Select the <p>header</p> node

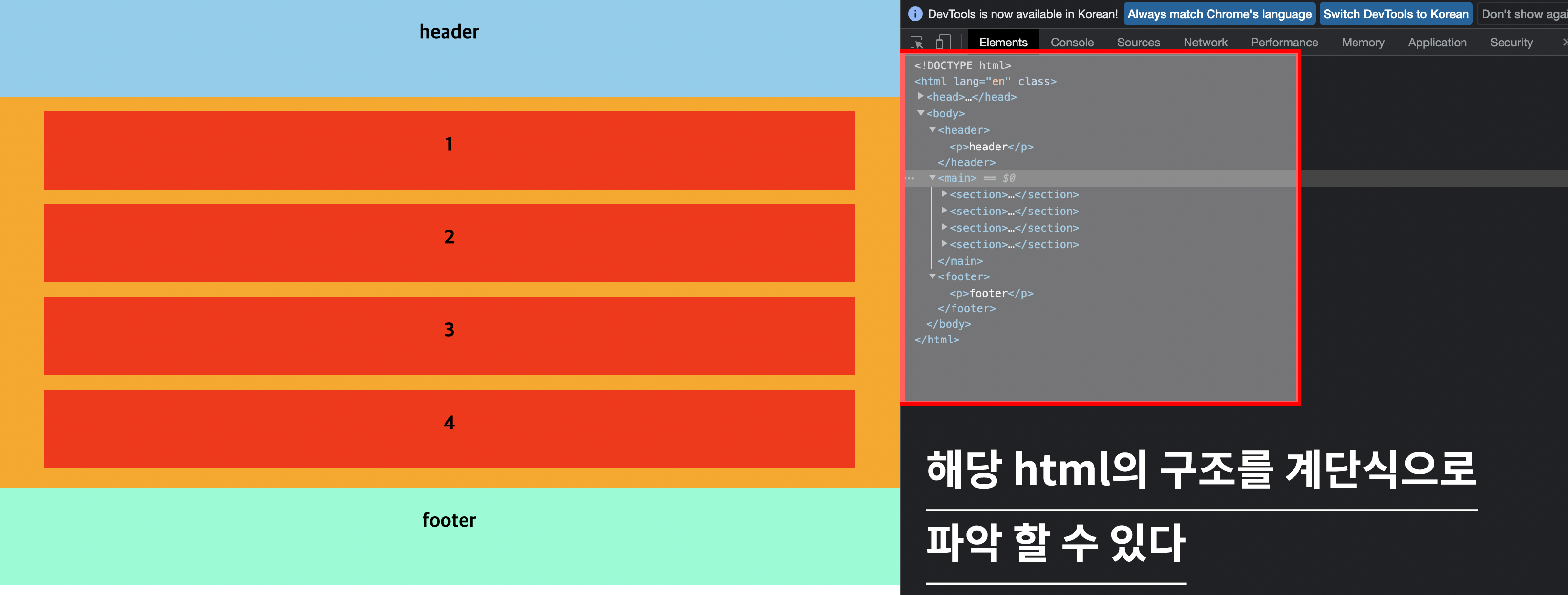click(991, 146)
